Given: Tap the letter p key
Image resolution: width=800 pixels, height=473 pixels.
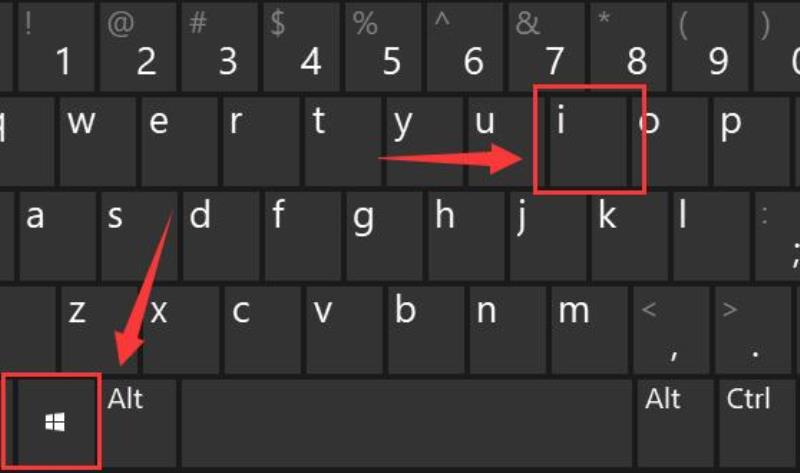Looking at the screenshot, I should (752, 141).
